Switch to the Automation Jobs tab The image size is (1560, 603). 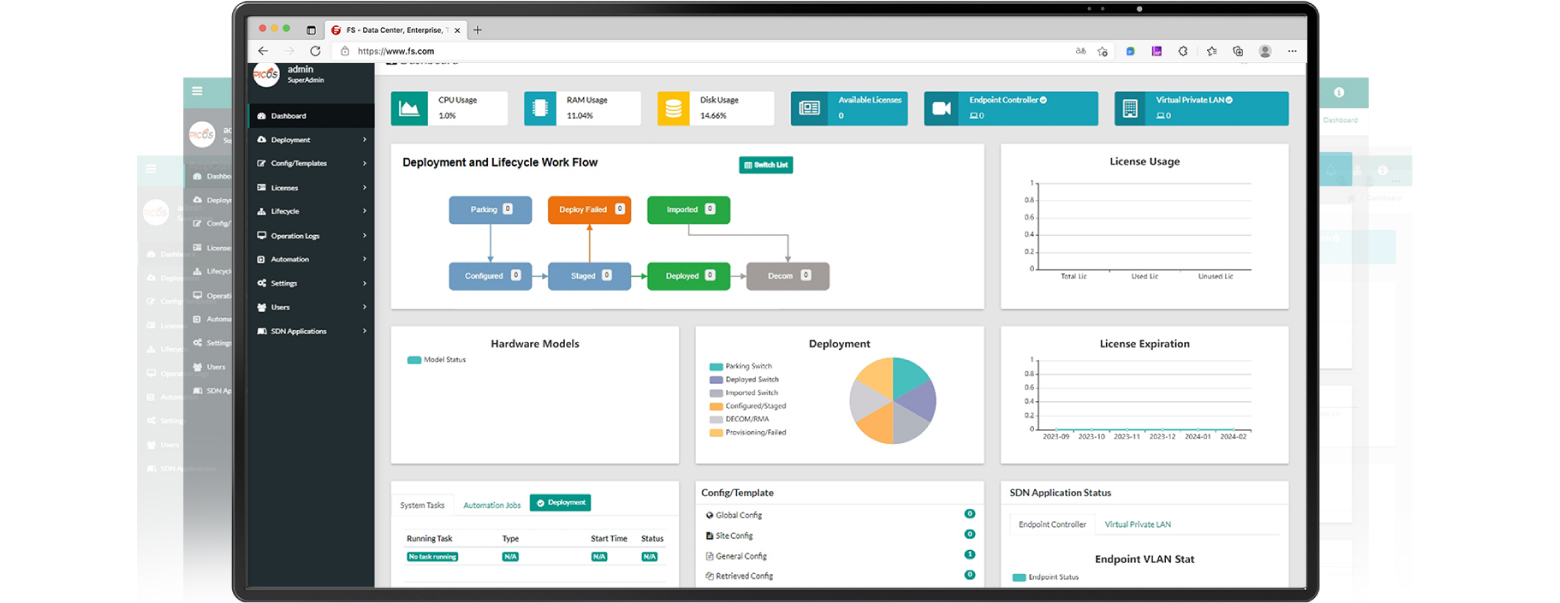[491, 505]
